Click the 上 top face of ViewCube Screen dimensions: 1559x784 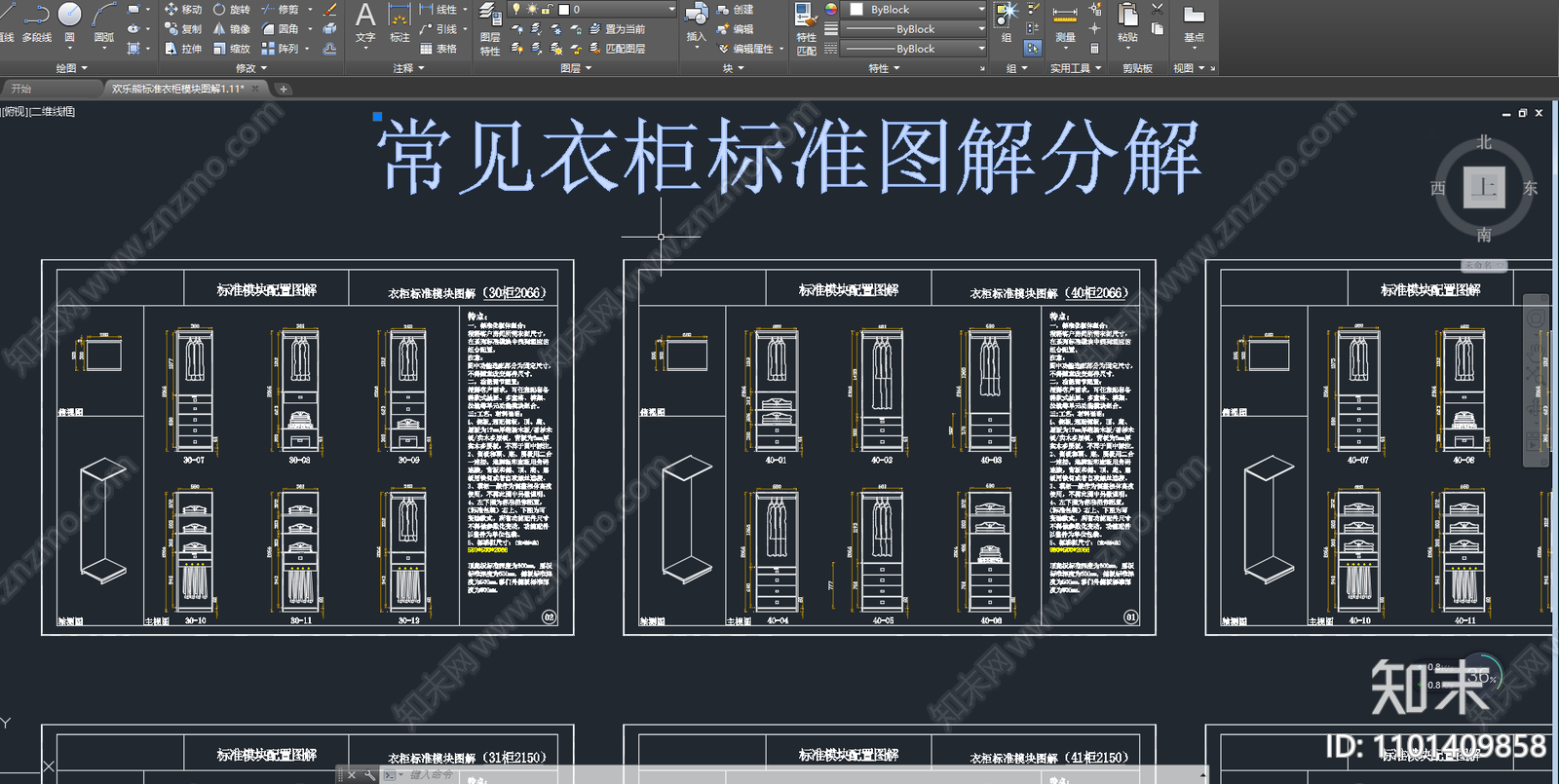(1484, 187)
